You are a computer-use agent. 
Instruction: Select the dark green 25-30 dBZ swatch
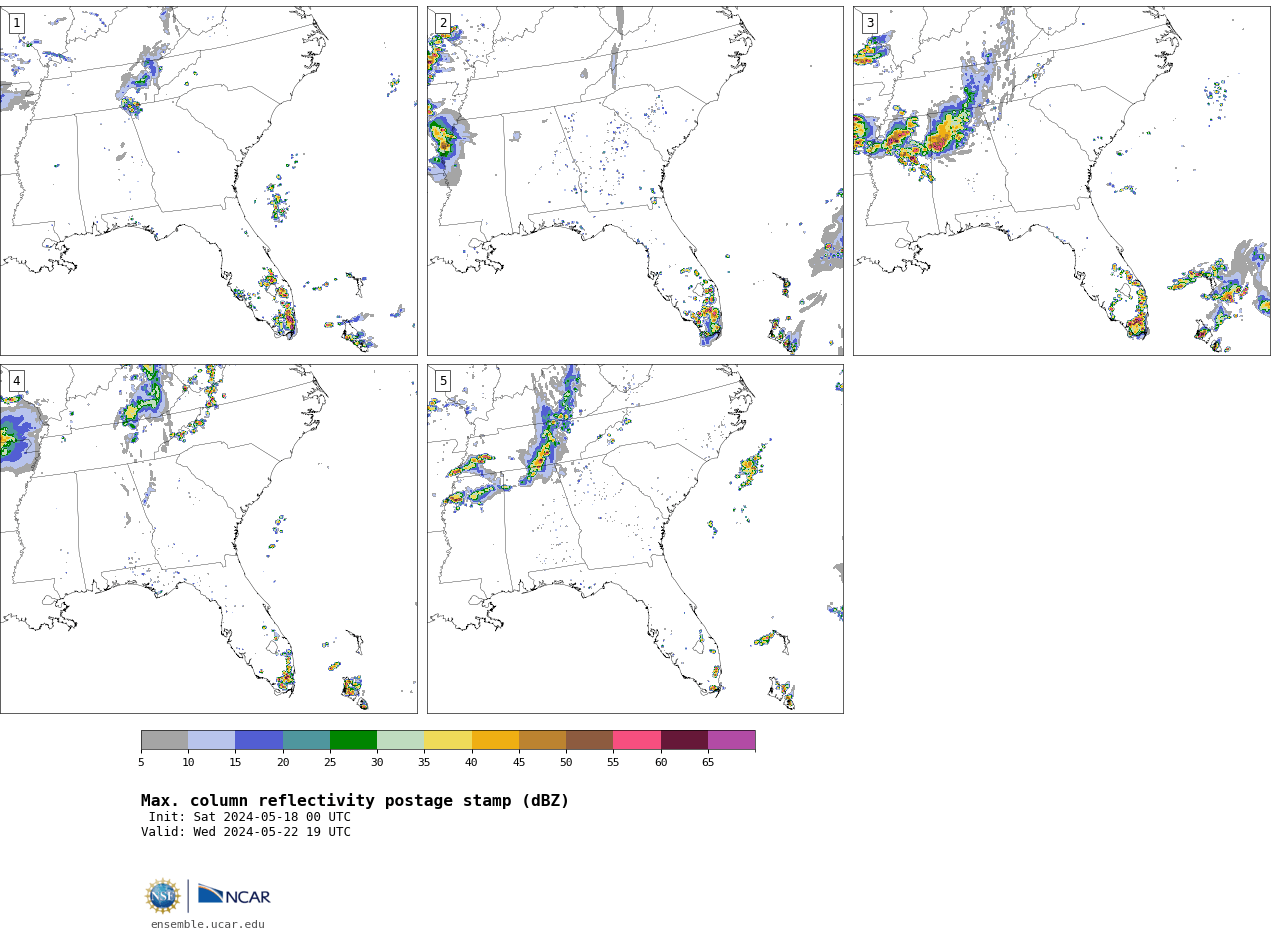pos(353,740)
